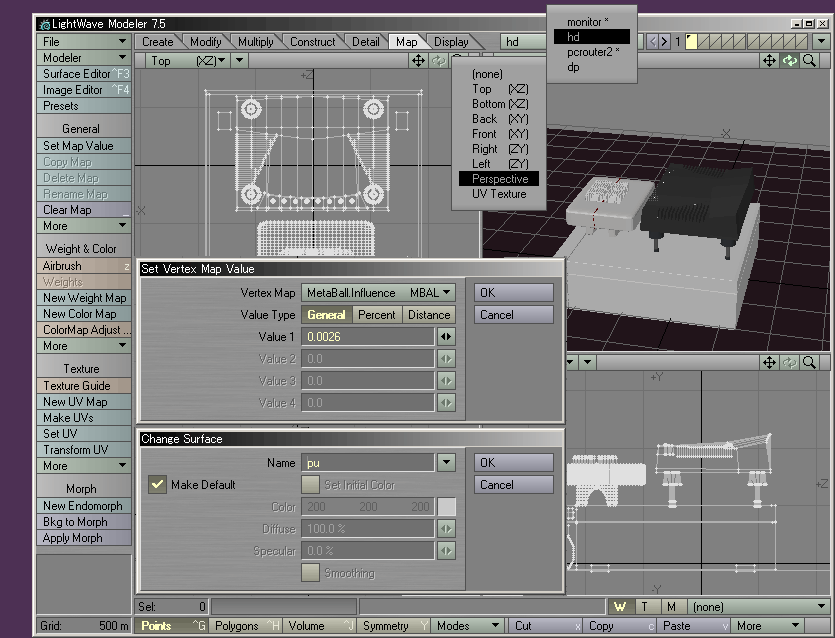Click the Pan icon in the Perspective viewport toolbar
This screenshot has height=638, width=835.
pyautogui.click(x=770, y=61)
